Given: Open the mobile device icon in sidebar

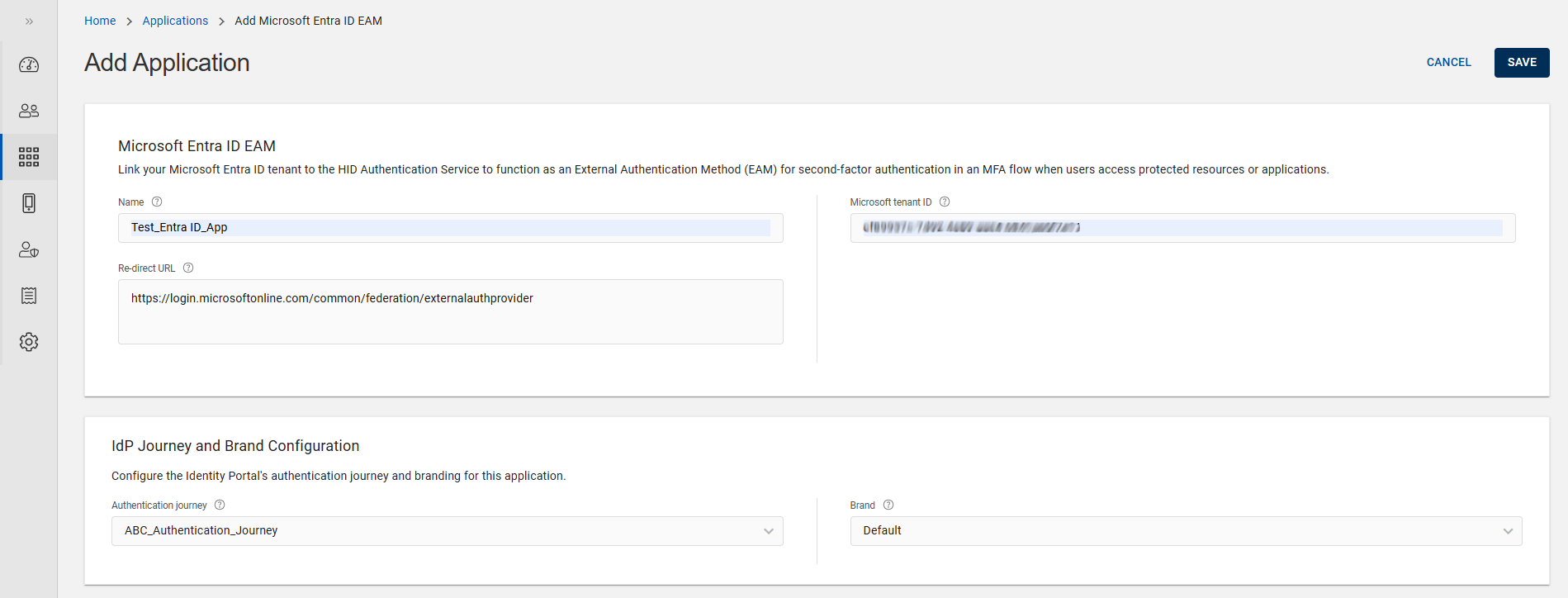Looking at the screenshot, I should [29, 203].
